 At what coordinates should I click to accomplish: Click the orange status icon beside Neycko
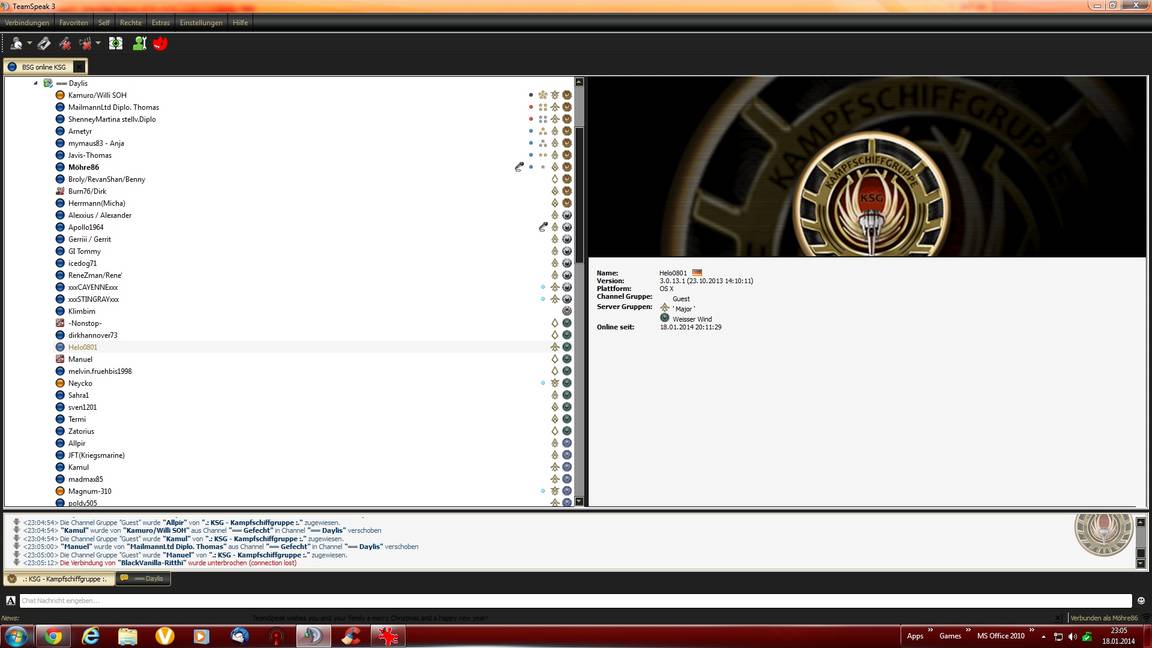pos(60,384)
